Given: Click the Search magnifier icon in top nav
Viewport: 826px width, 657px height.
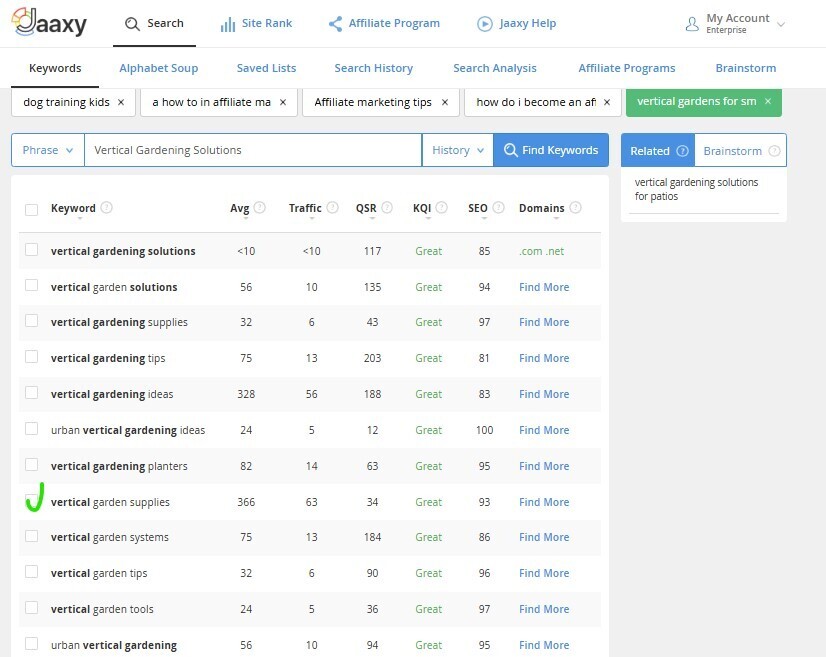Looking at the screenshot, I should 132,24.
